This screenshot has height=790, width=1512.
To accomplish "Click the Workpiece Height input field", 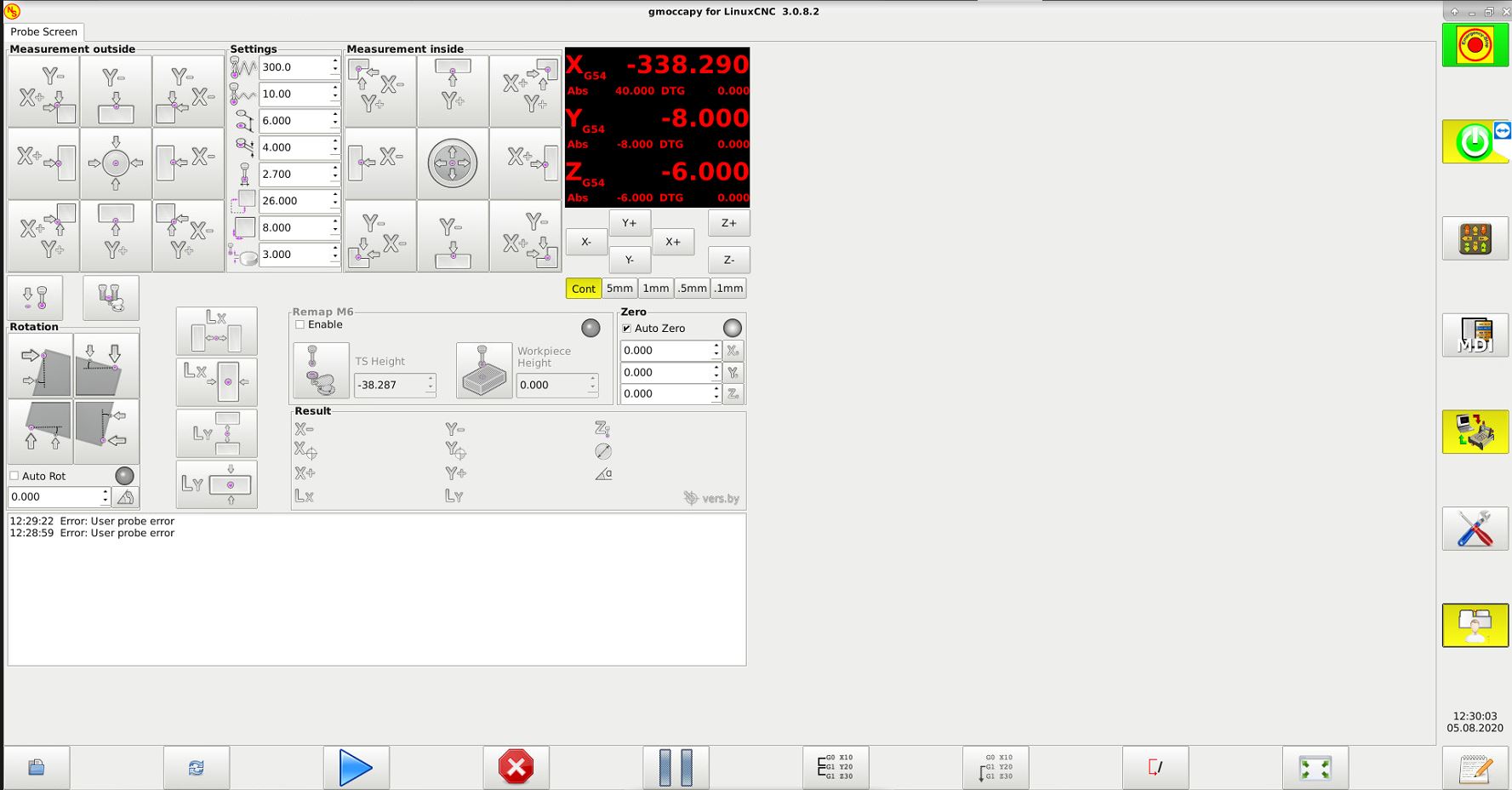I will (551, 386).
